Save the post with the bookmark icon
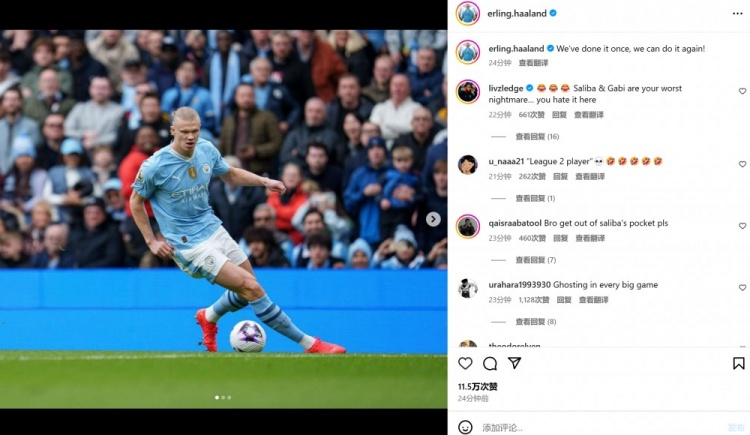The image size is (750, 435). (x=739, y=363)
